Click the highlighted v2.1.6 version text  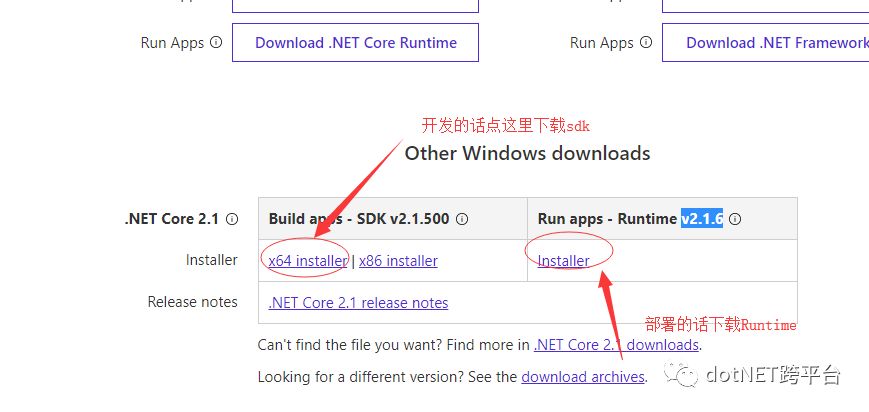(x=702, y=219)
